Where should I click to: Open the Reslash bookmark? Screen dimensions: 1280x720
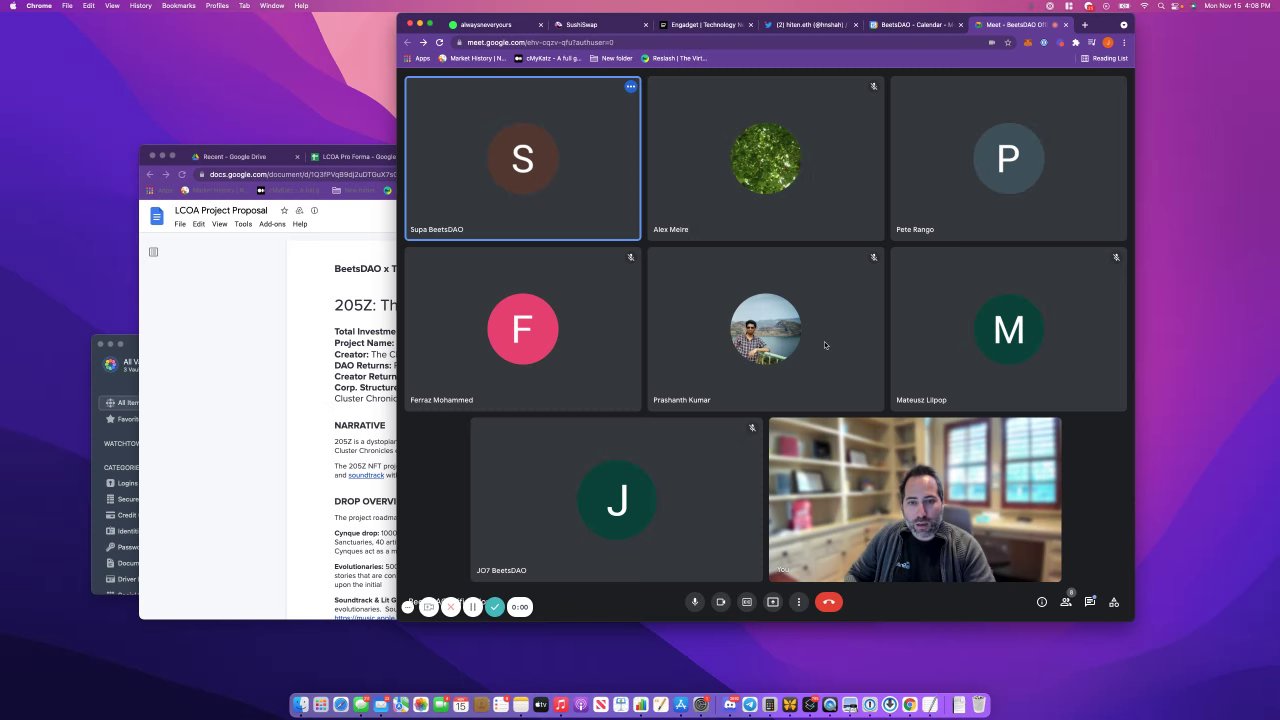tap(674, 58)
